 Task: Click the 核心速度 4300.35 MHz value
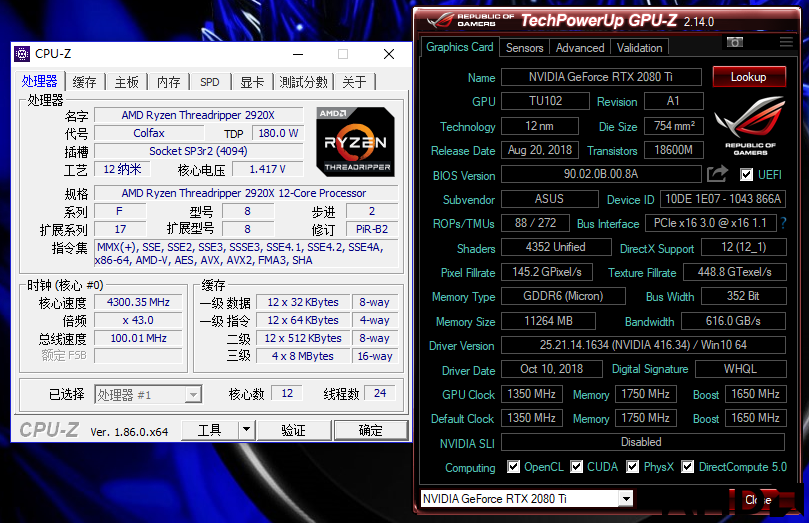pos(138,302)
